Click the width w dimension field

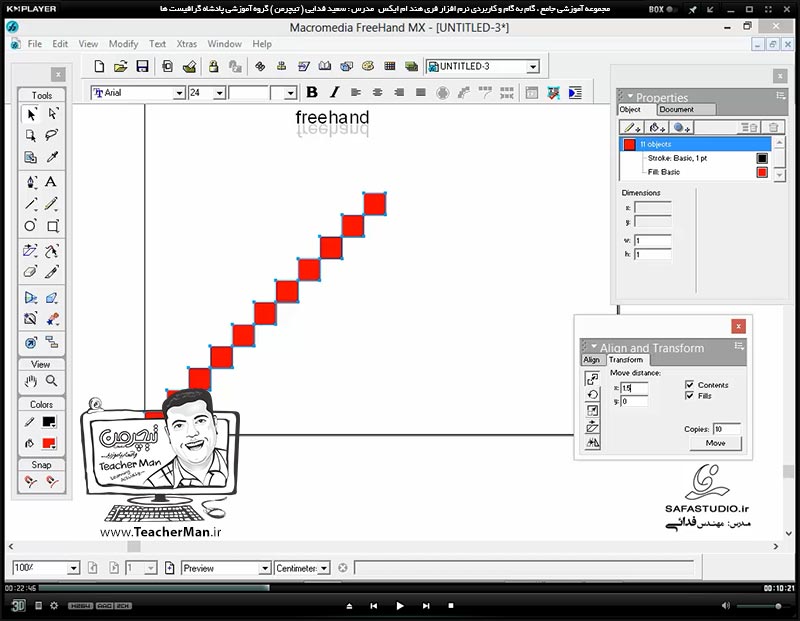pos(653,240)
